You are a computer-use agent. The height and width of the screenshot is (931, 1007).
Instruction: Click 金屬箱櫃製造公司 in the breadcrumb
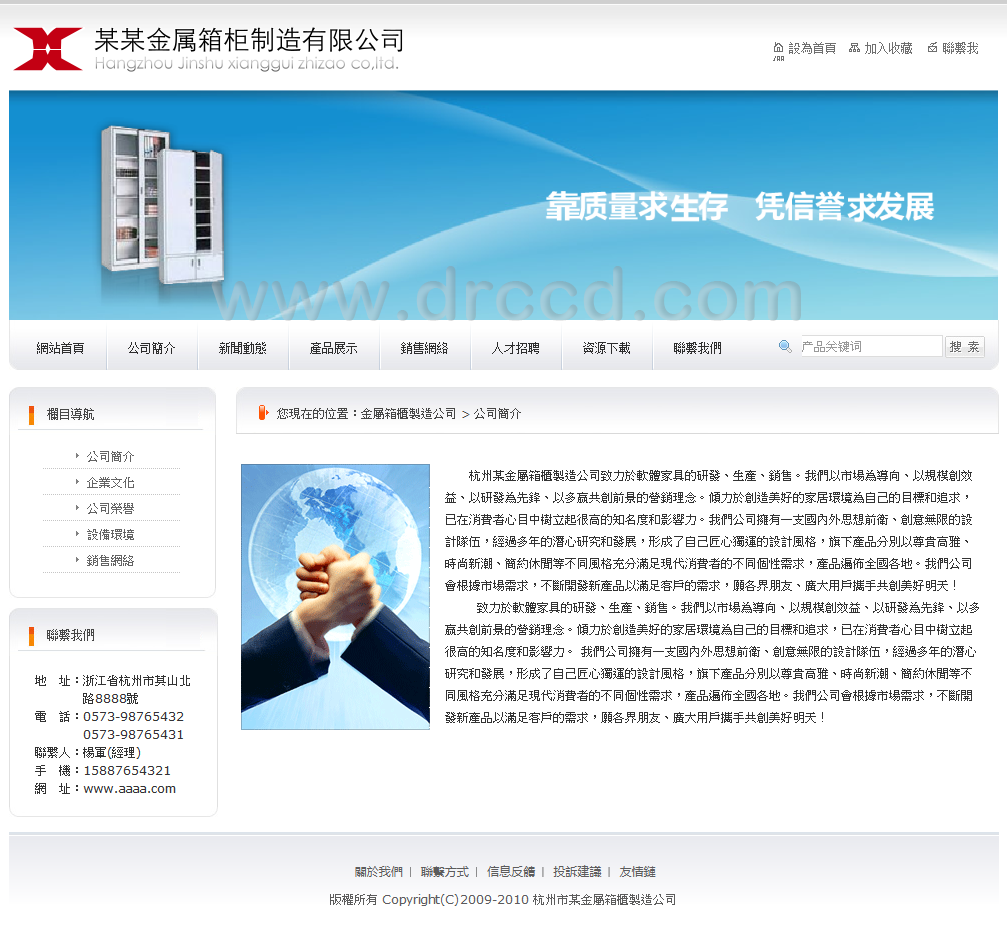pos(408,413)
